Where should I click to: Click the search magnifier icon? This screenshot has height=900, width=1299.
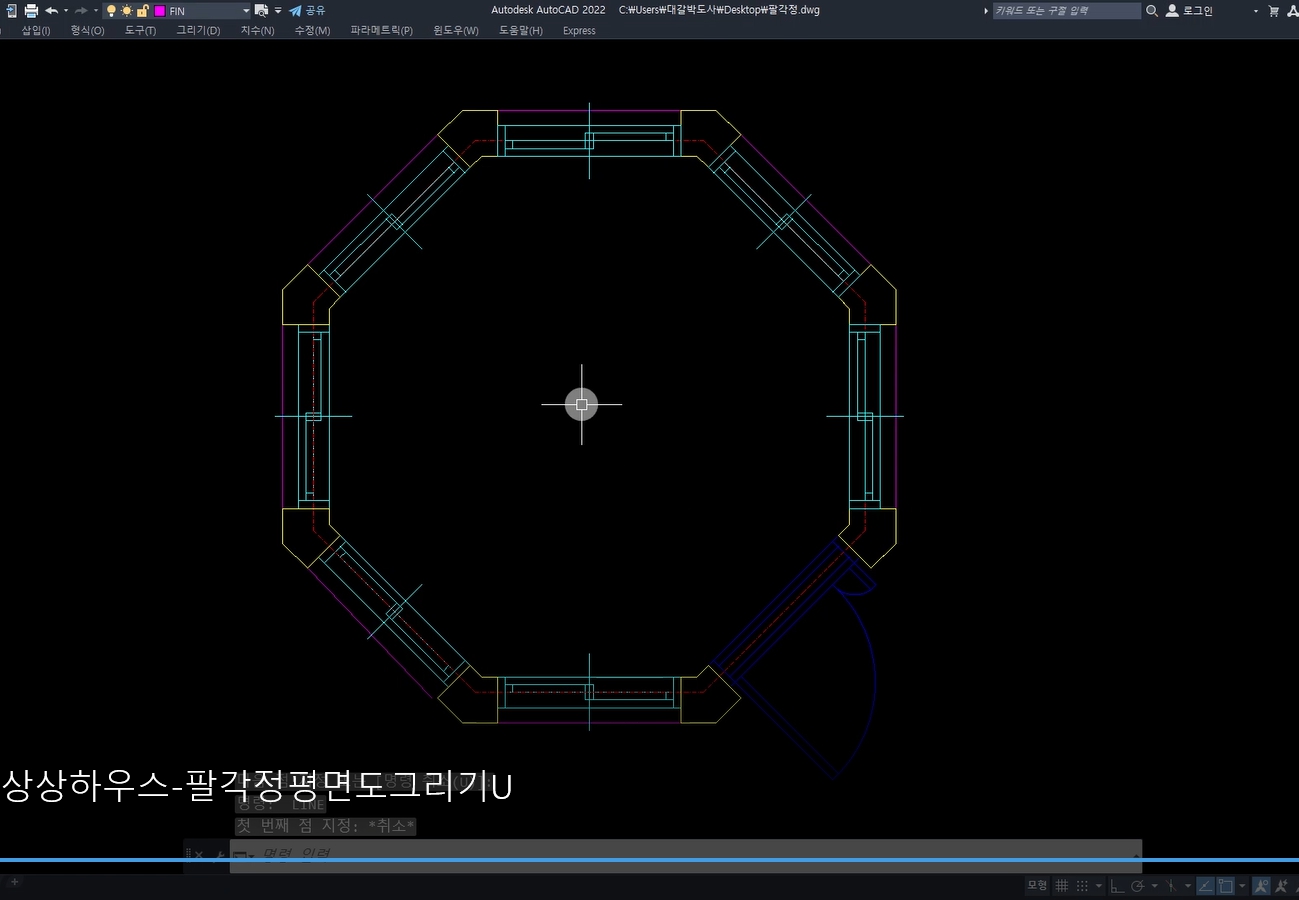(x=1152, y=11)
